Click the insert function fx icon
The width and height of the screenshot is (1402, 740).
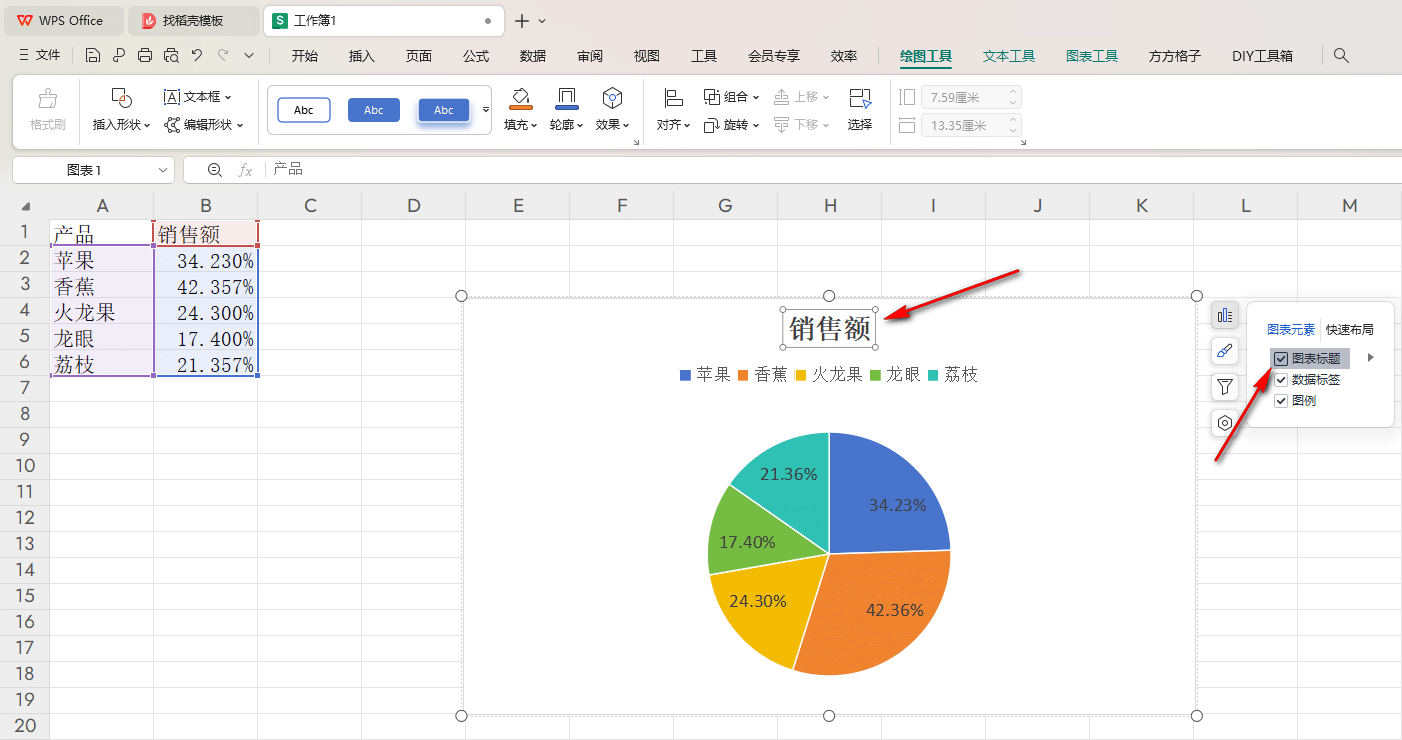(245, 170)
